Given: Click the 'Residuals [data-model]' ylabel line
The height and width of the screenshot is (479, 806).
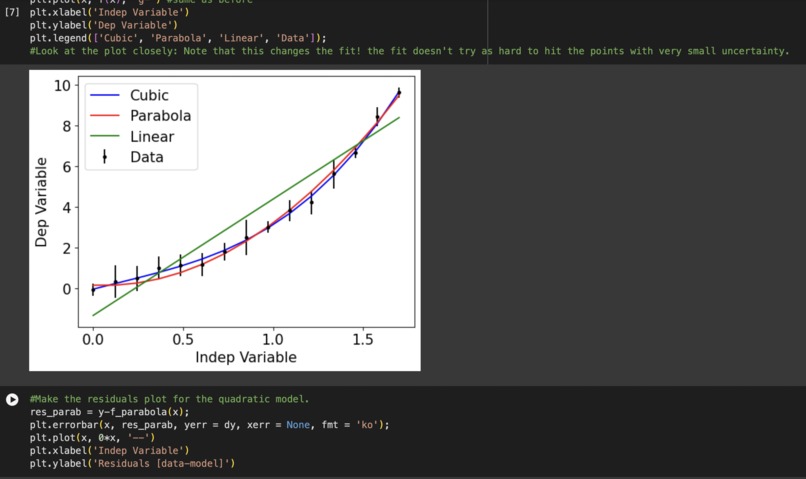Looking at the screenshot, I should point(132,464).
